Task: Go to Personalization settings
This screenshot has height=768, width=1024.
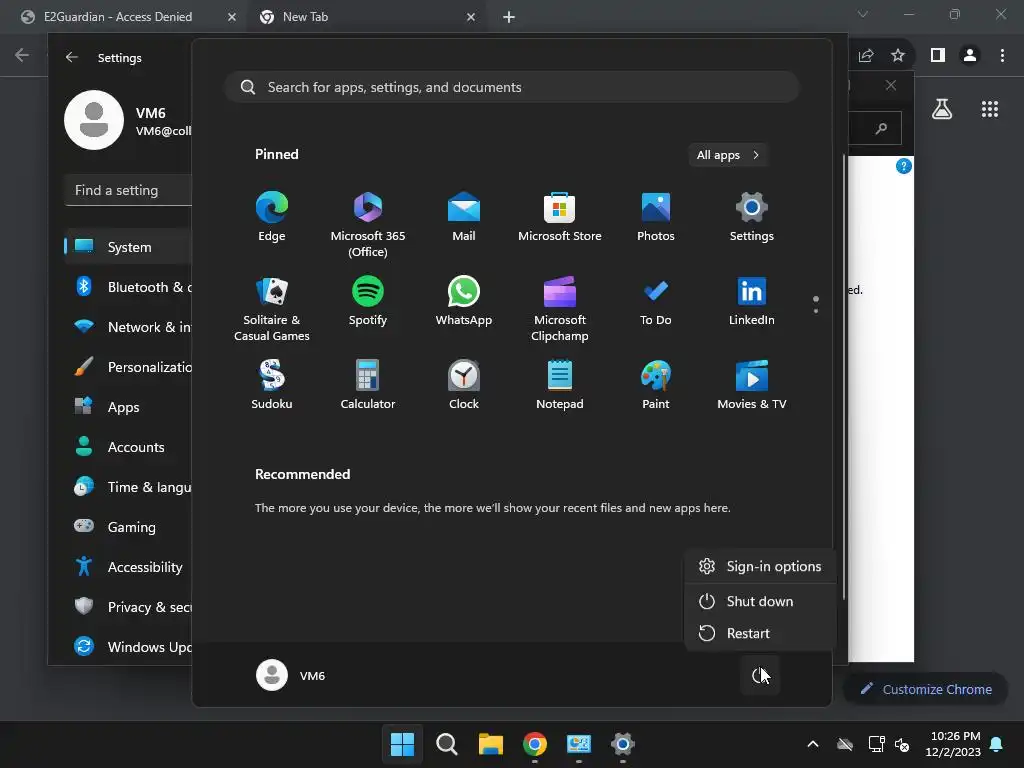Action: point(128,367)
